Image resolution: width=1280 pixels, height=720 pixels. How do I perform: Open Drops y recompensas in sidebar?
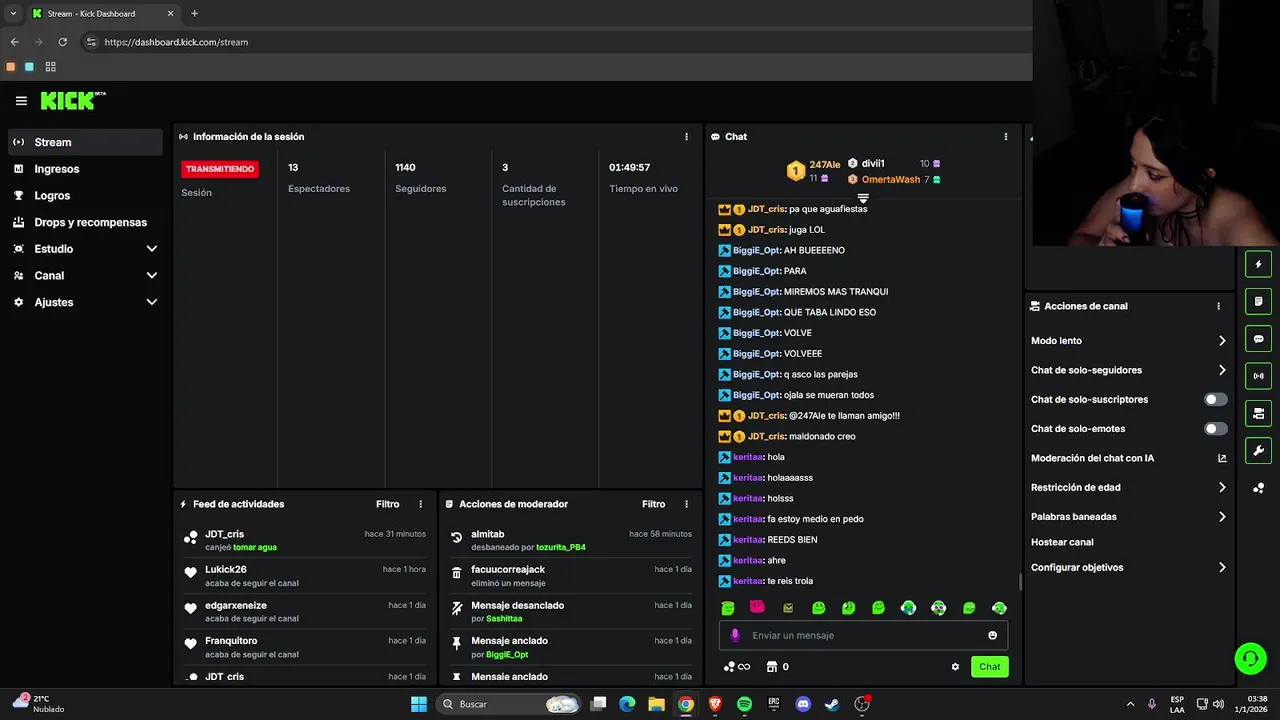tap(85, 222)
